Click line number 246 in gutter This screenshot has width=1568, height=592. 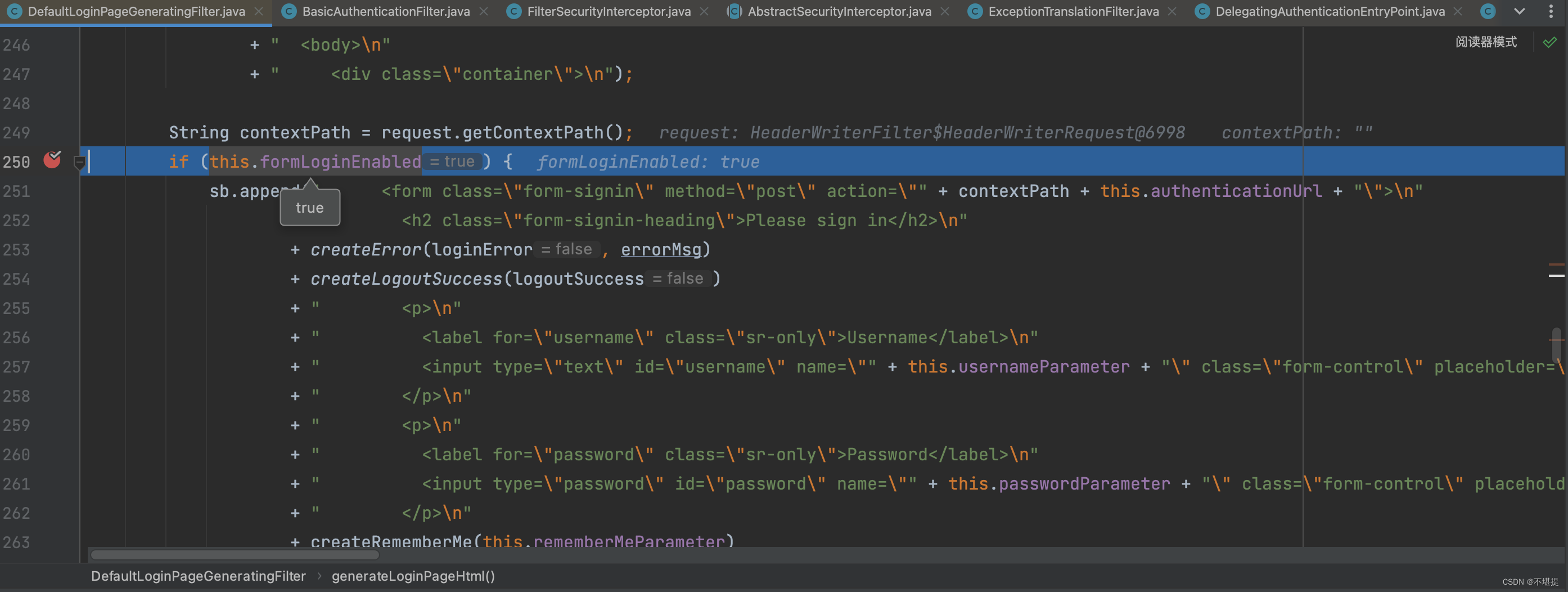[16, 45]
